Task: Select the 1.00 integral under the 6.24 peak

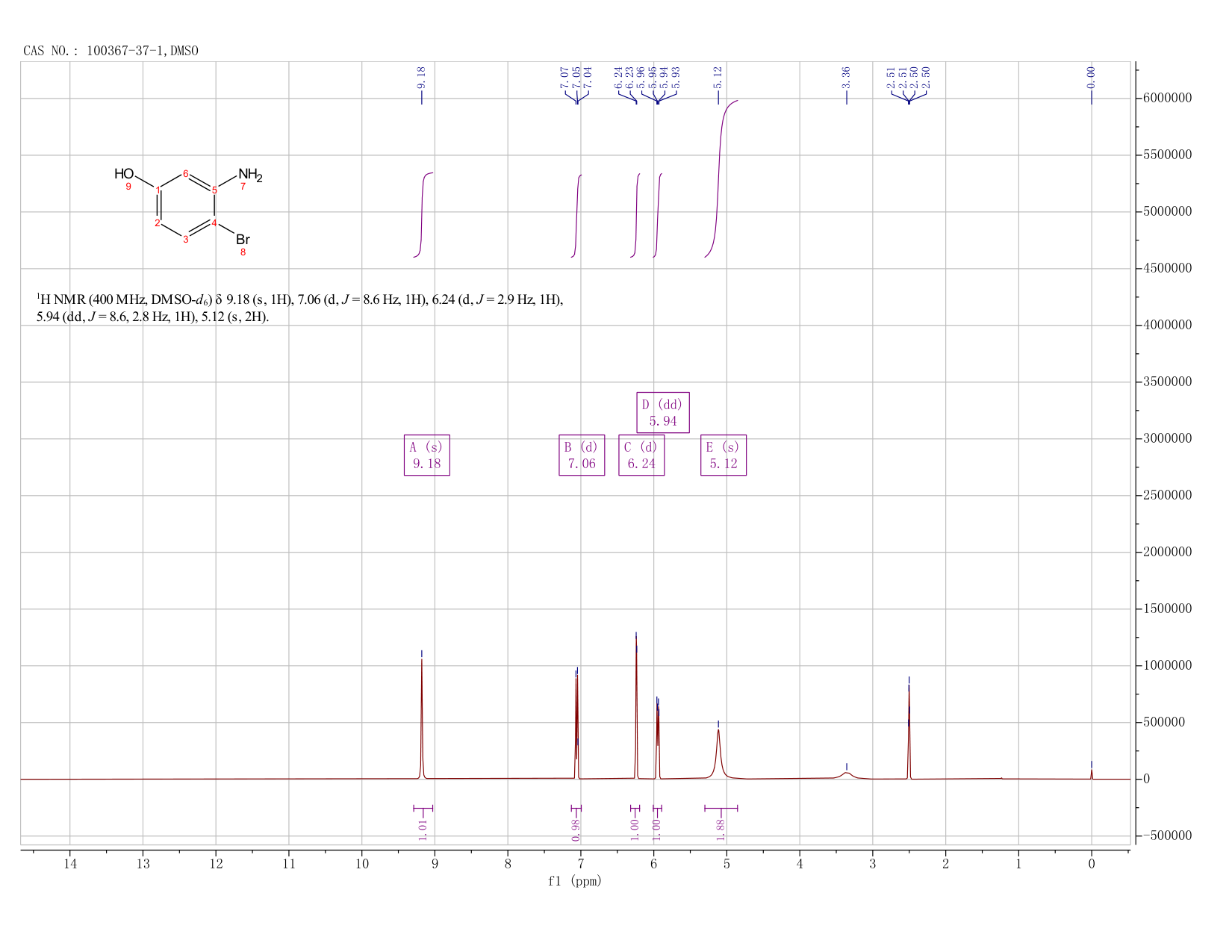Action: point(635,830)
